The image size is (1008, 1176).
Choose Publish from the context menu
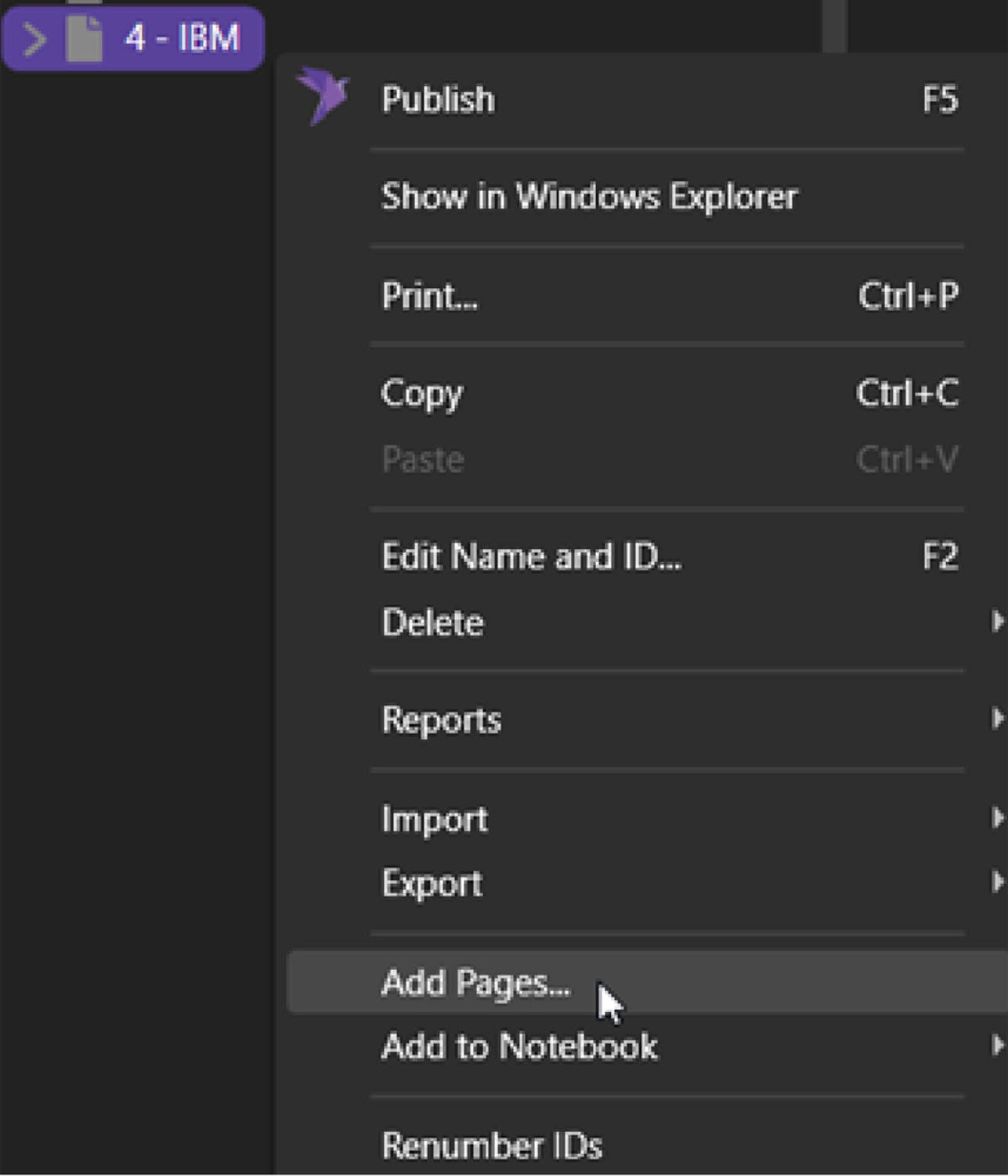pyautogui.click(x=438, y=99)
